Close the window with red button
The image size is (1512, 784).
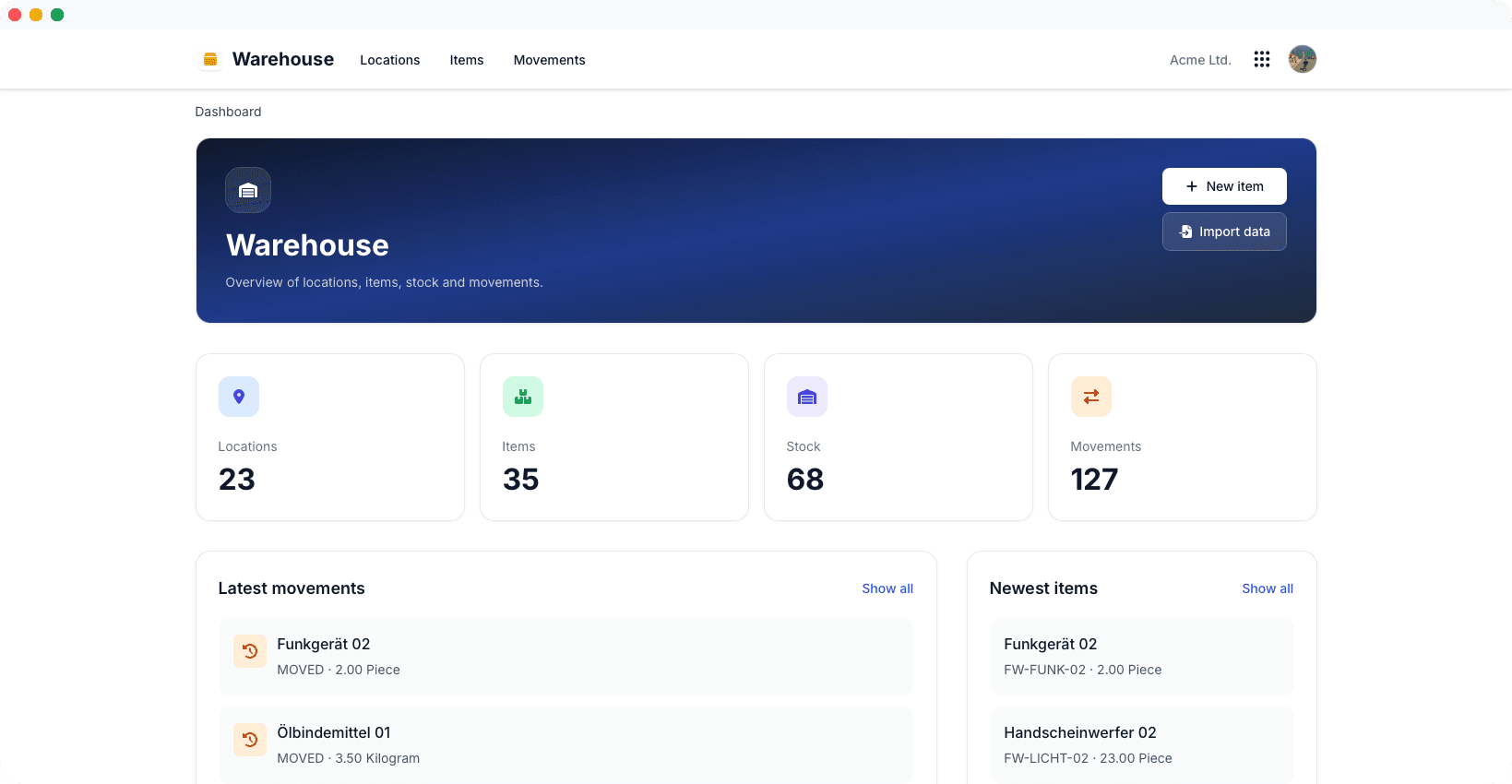[x=15, y=15]
